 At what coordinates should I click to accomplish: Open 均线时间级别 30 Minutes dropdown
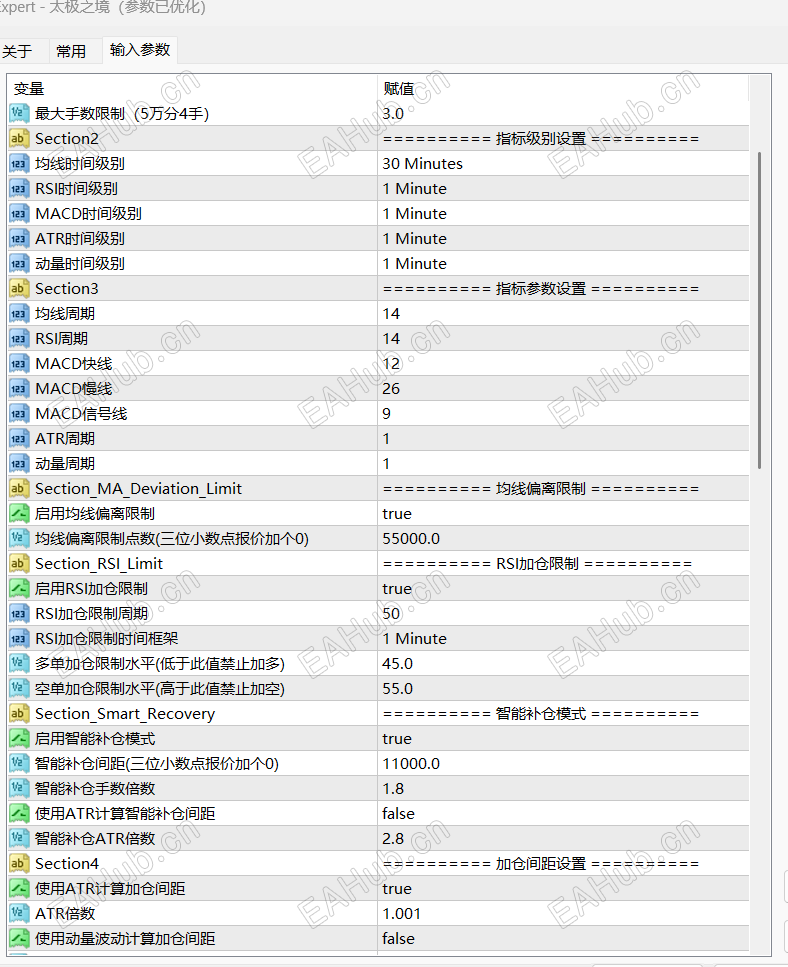pyautogui.click(x=563, y=163)
